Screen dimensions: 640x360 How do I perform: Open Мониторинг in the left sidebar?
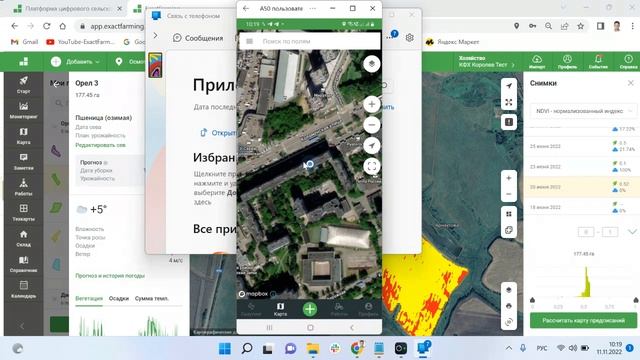tap(23, 110)
